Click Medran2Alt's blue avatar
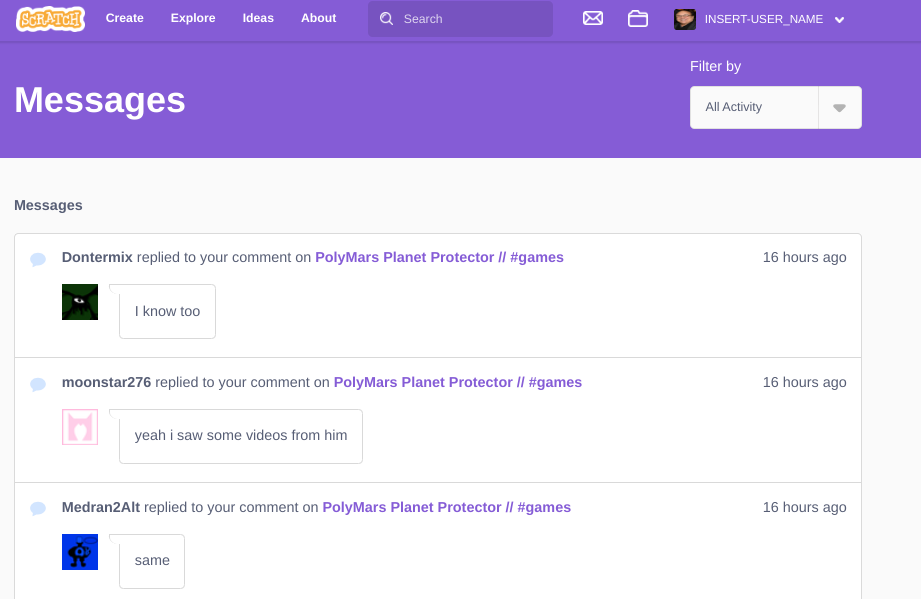This screenshot has width=921, height=599. 80,552
